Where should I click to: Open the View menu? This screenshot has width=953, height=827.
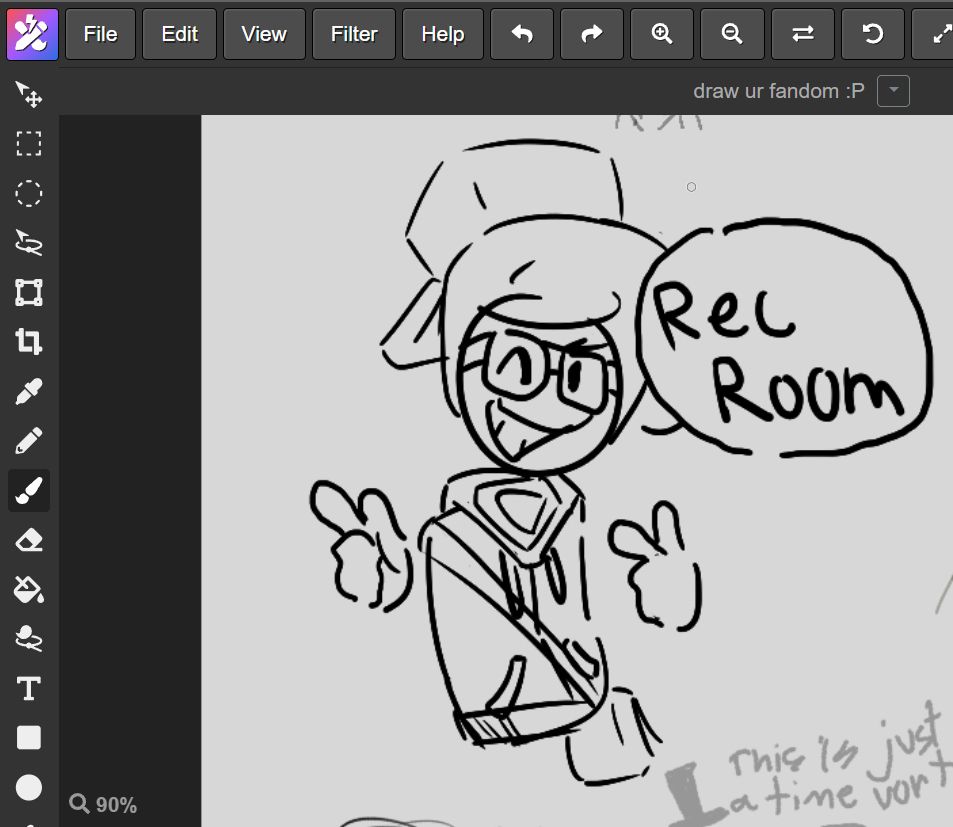[x=264, y=34]
